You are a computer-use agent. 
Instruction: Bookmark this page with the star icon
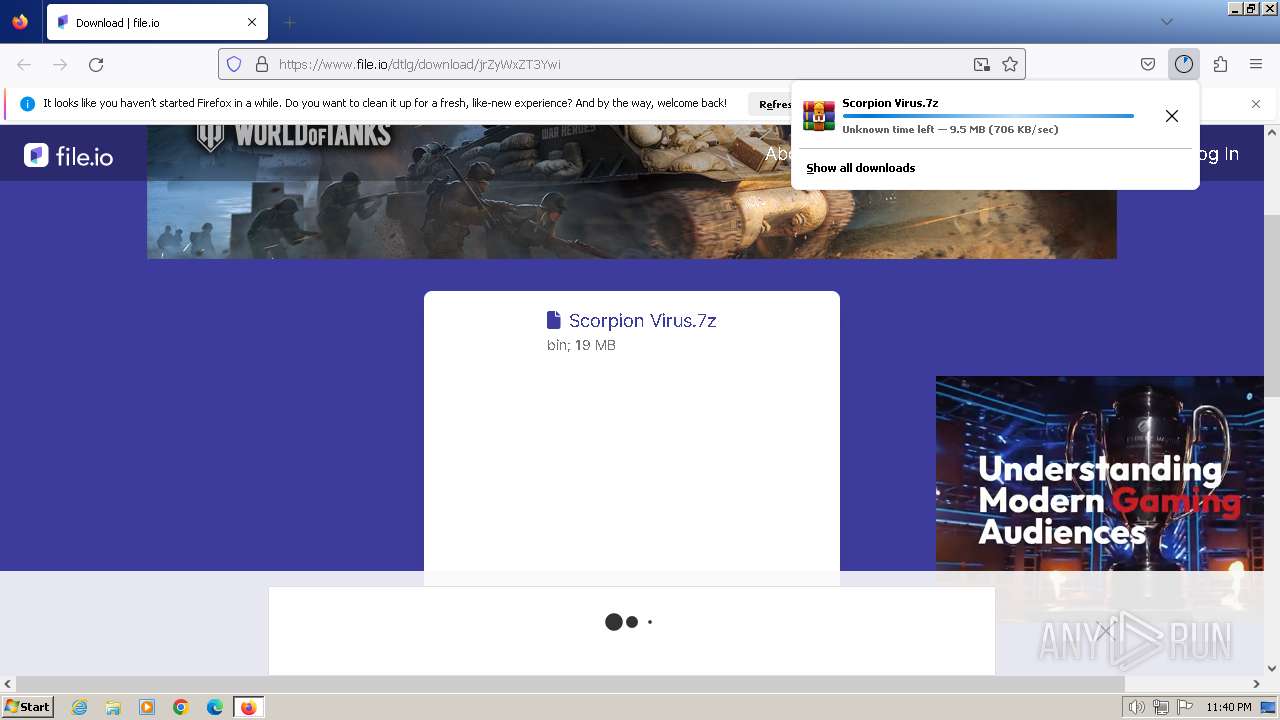click(1010, 64)
